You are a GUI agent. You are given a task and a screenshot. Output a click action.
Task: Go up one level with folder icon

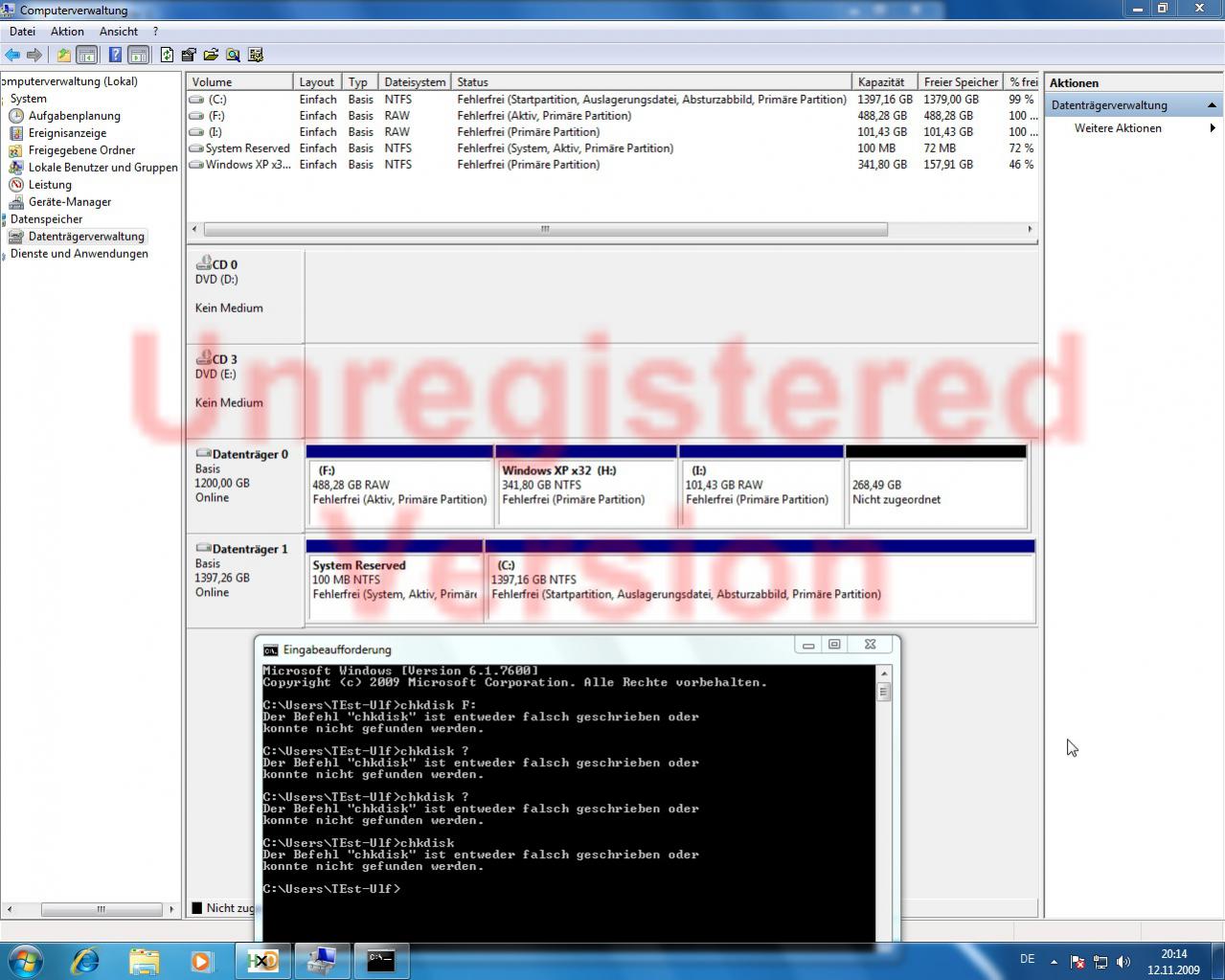pos(63,55)
